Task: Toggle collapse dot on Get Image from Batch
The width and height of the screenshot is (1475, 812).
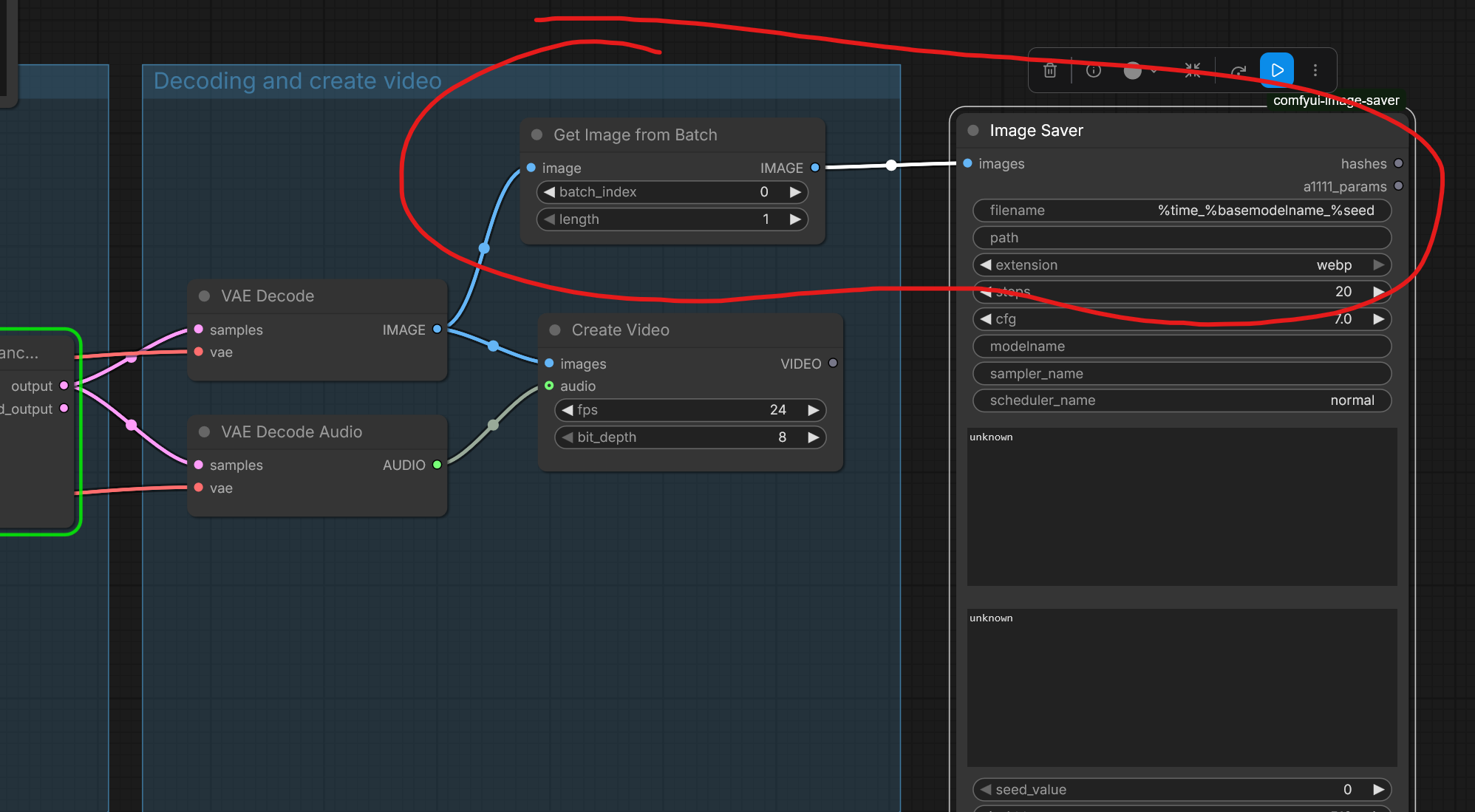Action: 537,134
